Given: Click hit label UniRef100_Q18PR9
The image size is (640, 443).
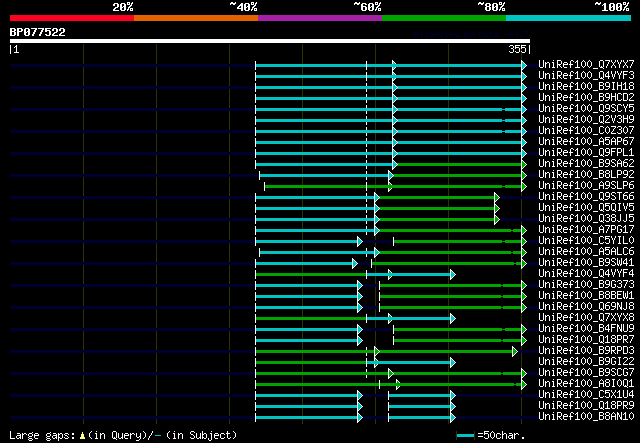Looking at the screenshot, I should [586, 406].
